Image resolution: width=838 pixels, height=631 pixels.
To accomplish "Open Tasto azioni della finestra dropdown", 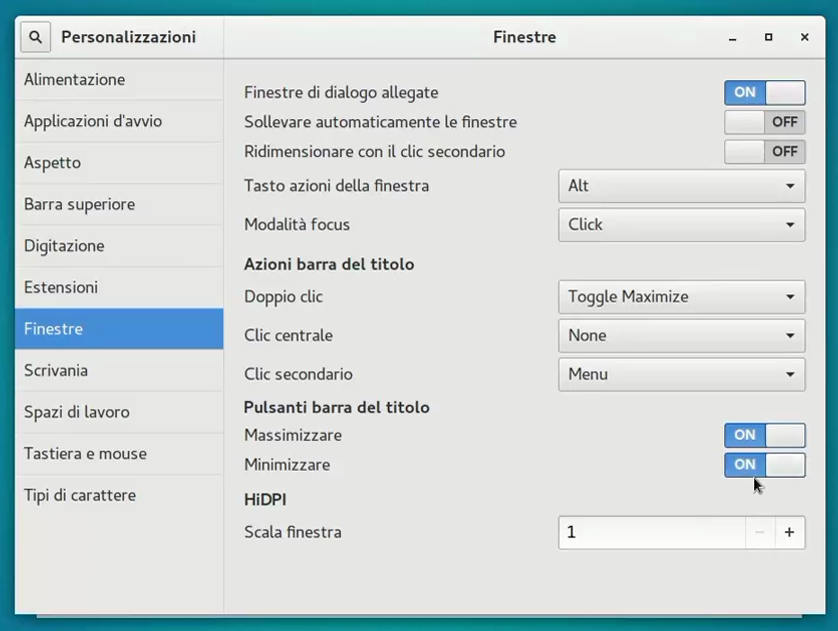I will pos(681,186).
